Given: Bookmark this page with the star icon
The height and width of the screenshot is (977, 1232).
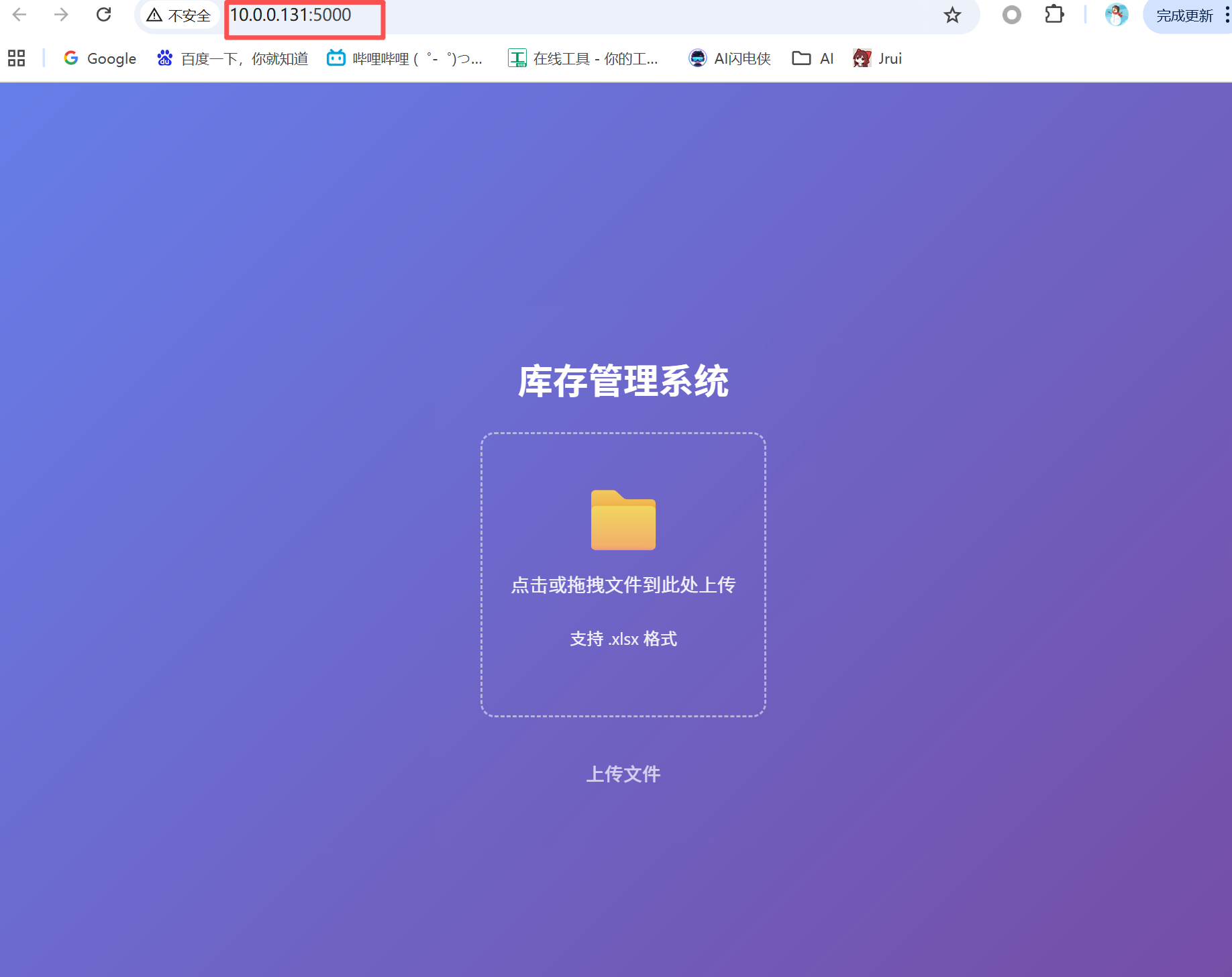Looking at the screenshot, I should [952, 15].
